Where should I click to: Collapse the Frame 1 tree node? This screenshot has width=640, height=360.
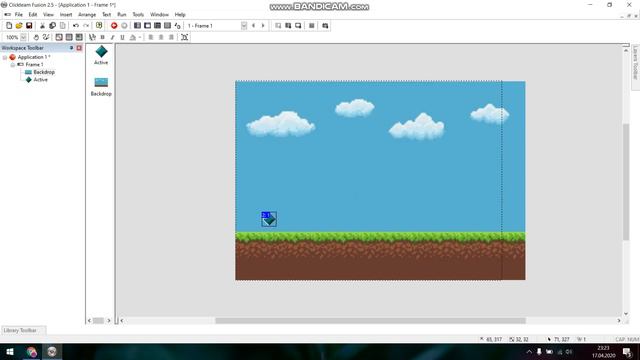(x=13, y=64)
